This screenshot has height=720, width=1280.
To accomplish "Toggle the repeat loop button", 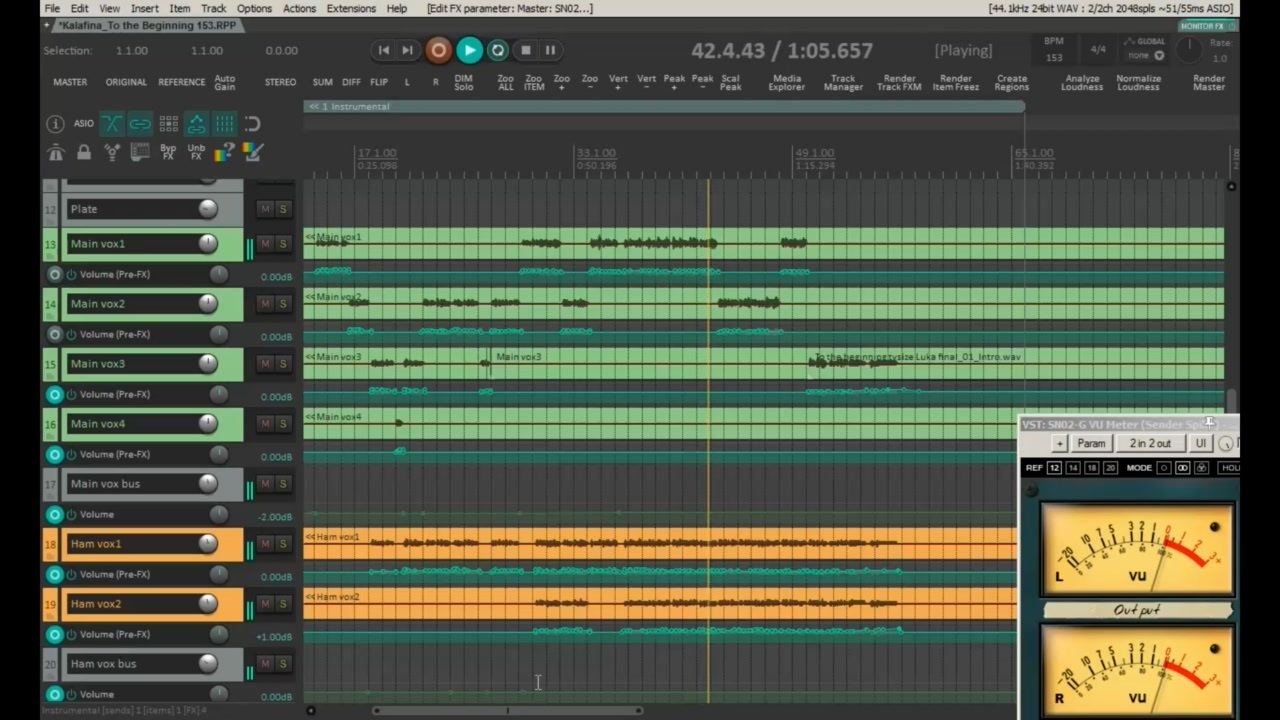I will click(x=498, y=50).
